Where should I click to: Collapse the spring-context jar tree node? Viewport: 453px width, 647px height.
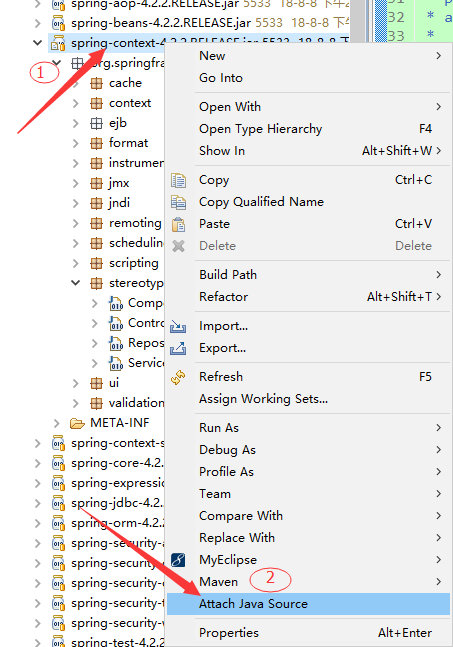pos(38,43)
